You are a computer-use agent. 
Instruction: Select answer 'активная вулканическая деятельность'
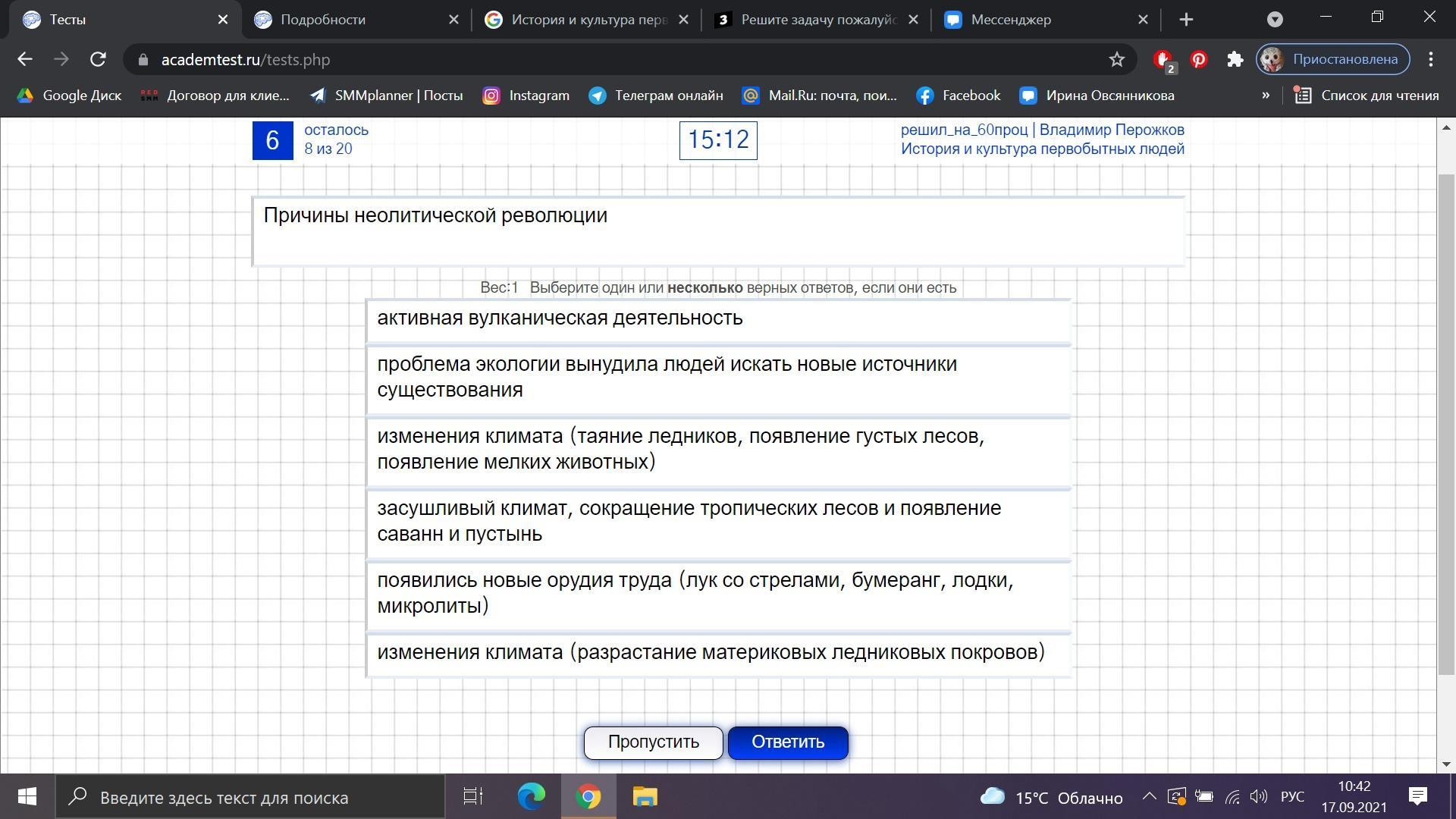click(717, 319)
